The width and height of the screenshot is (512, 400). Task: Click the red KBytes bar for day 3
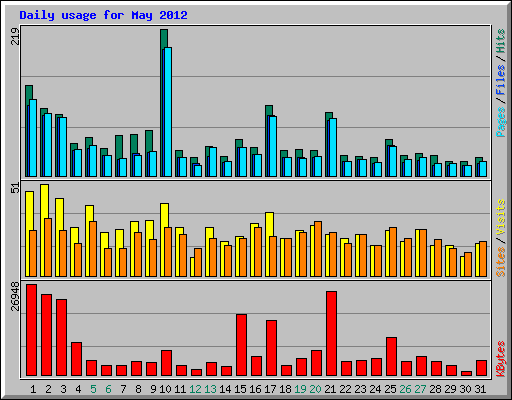(61, 337)
